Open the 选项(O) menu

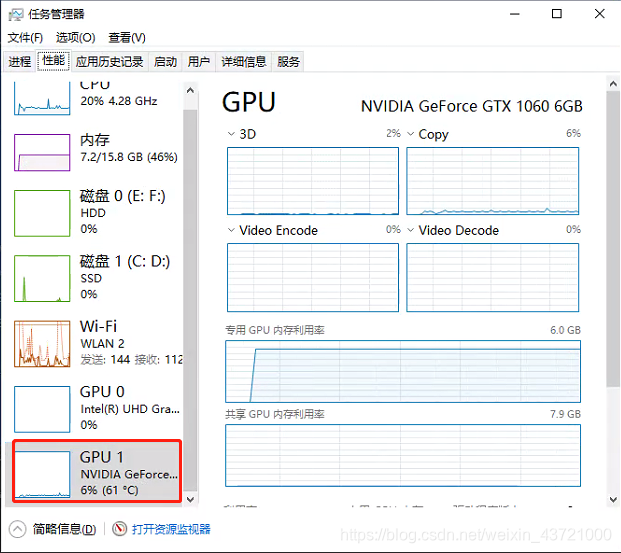(x=76, y=38)
